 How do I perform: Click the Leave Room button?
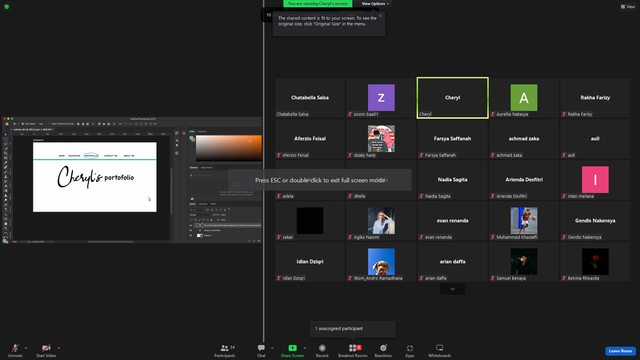point(620,351)
